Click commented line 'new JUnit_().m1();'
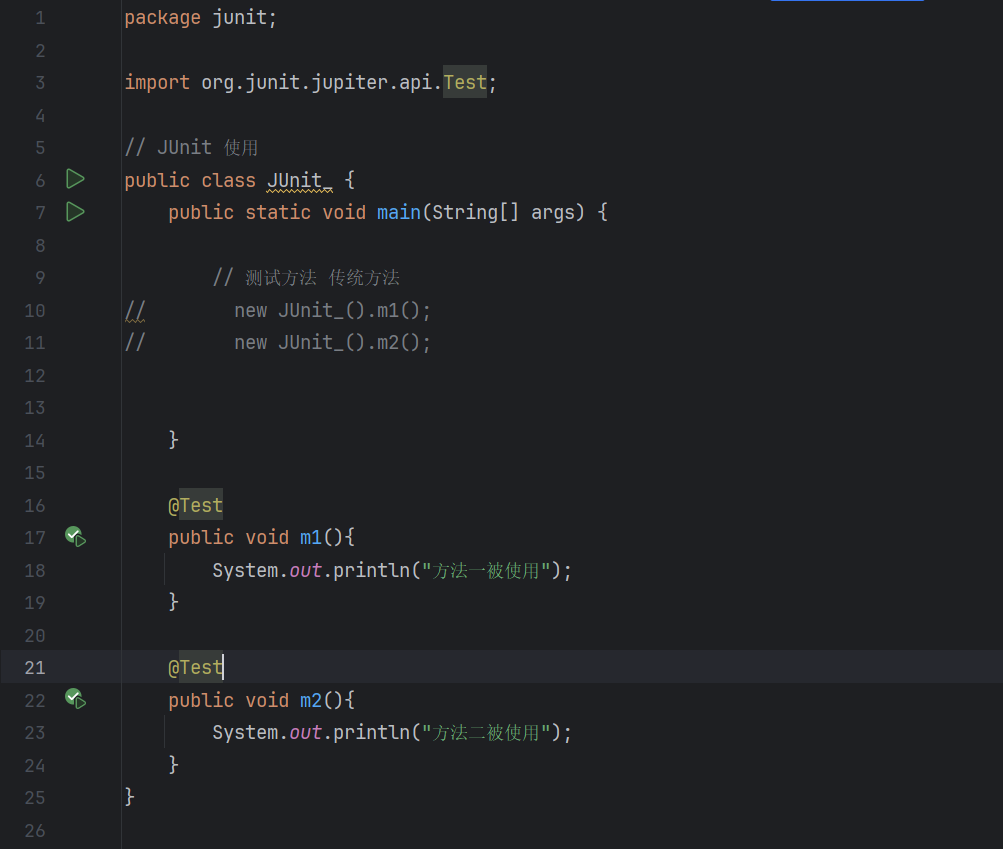Screen dimensions: 1003x849 coord(332,310)
